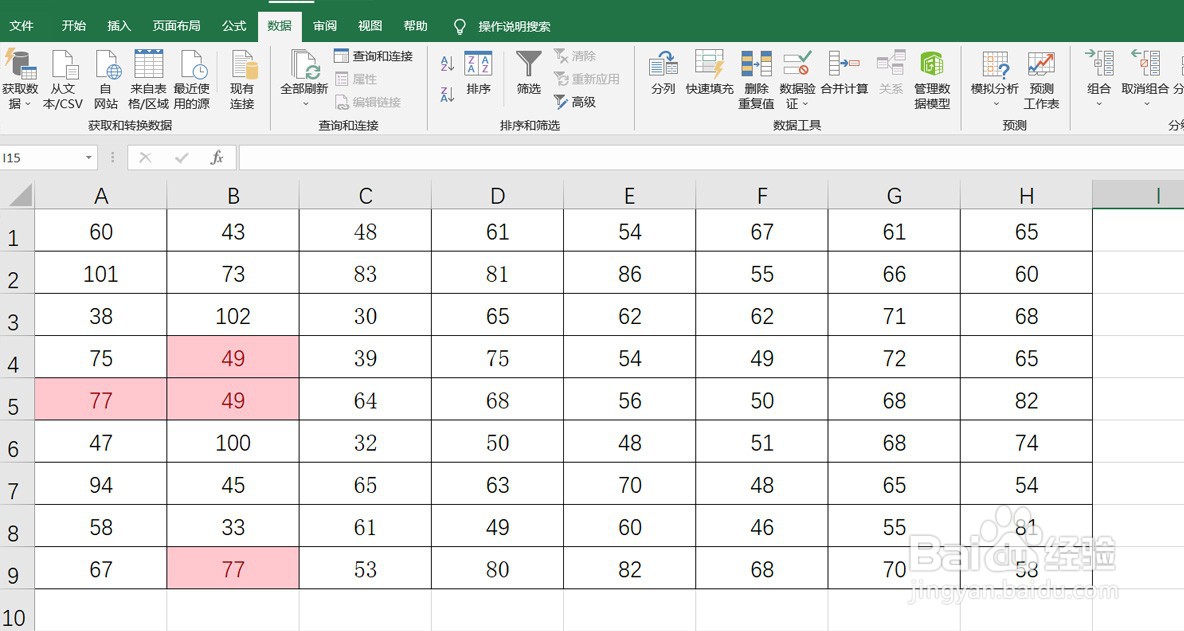Click the fx insert function icon
The image size is (1184, 631).
click(217, 158)
